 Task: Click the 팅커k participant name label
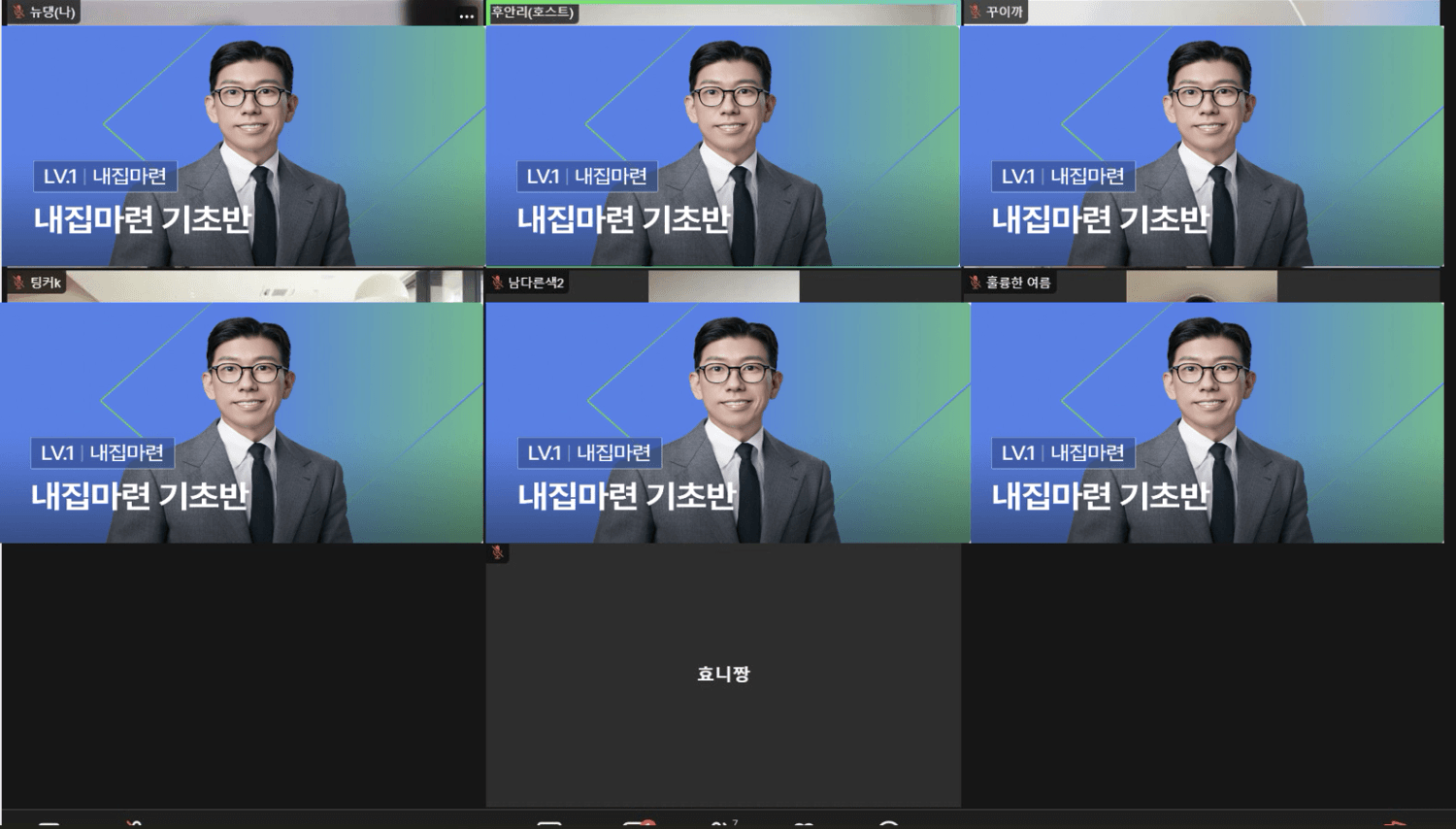(46, 282)
